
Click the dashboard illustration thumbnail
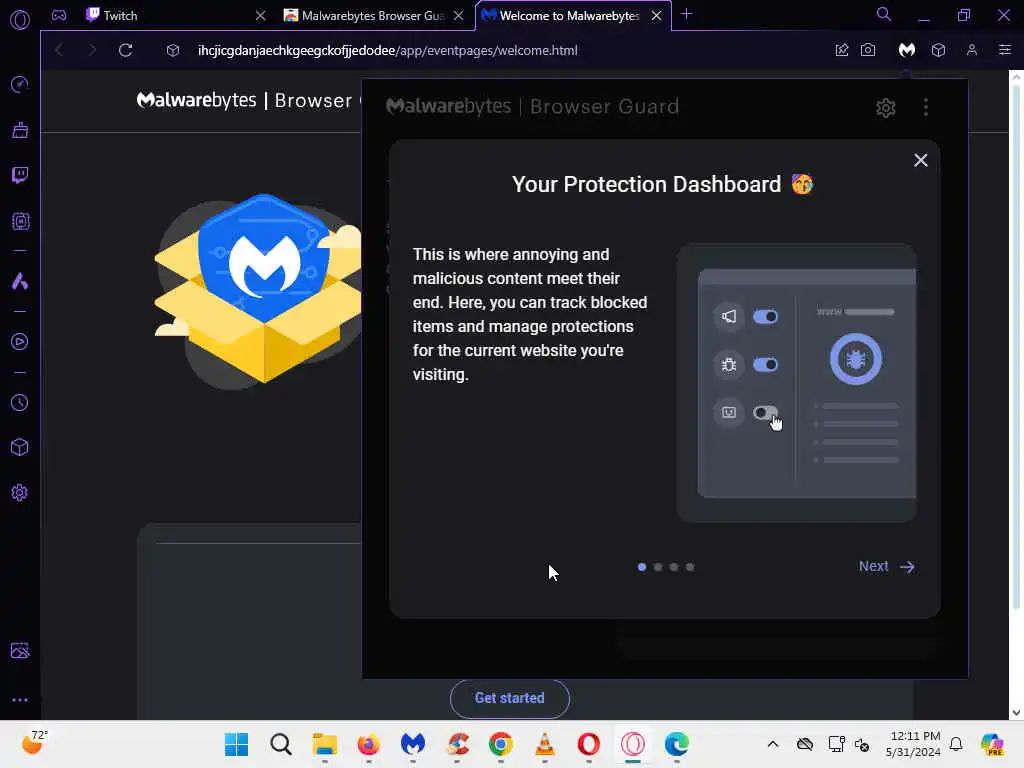pos(797,383)
